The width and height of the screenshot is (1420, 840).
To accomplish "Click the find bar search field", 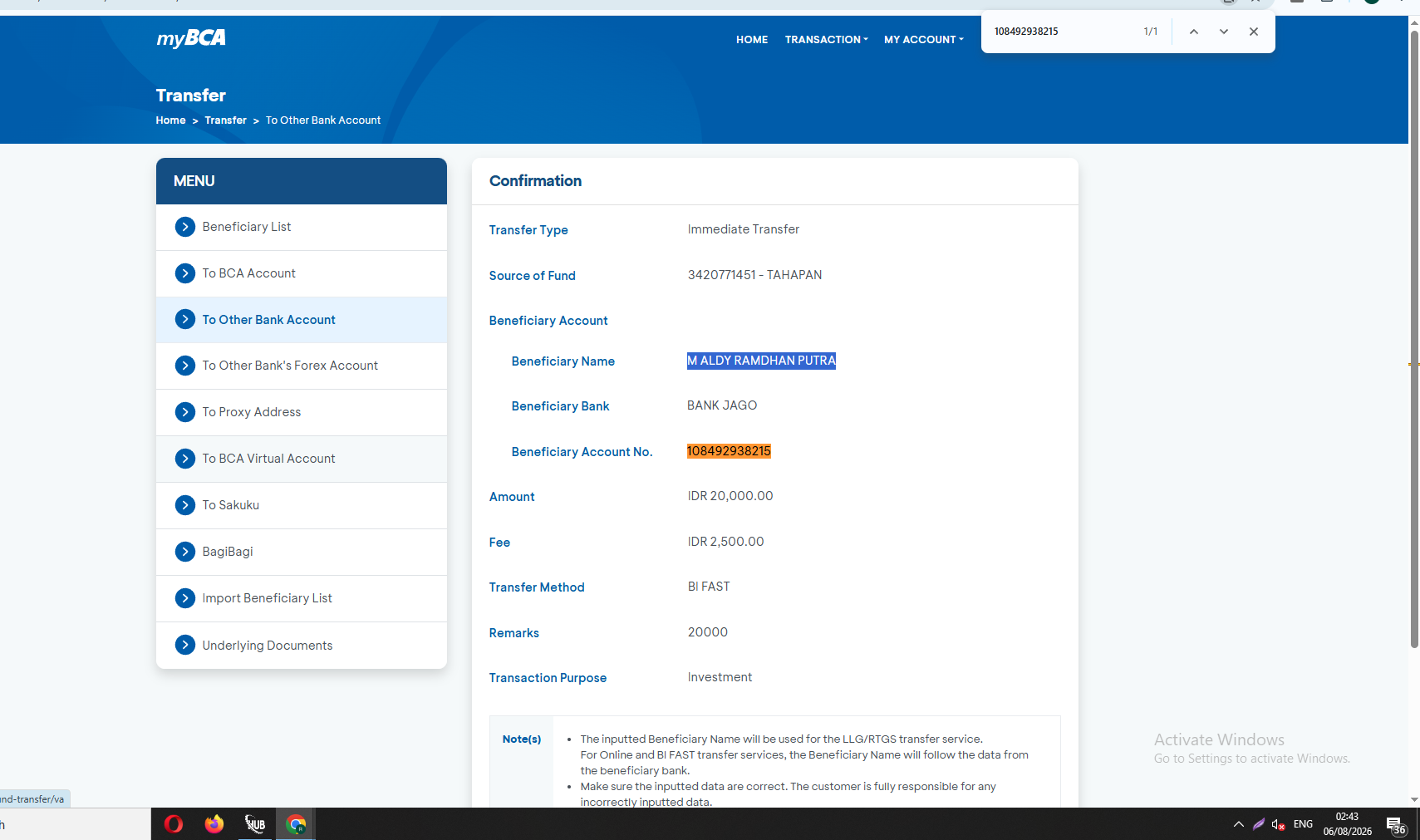I will (1061, 32).
